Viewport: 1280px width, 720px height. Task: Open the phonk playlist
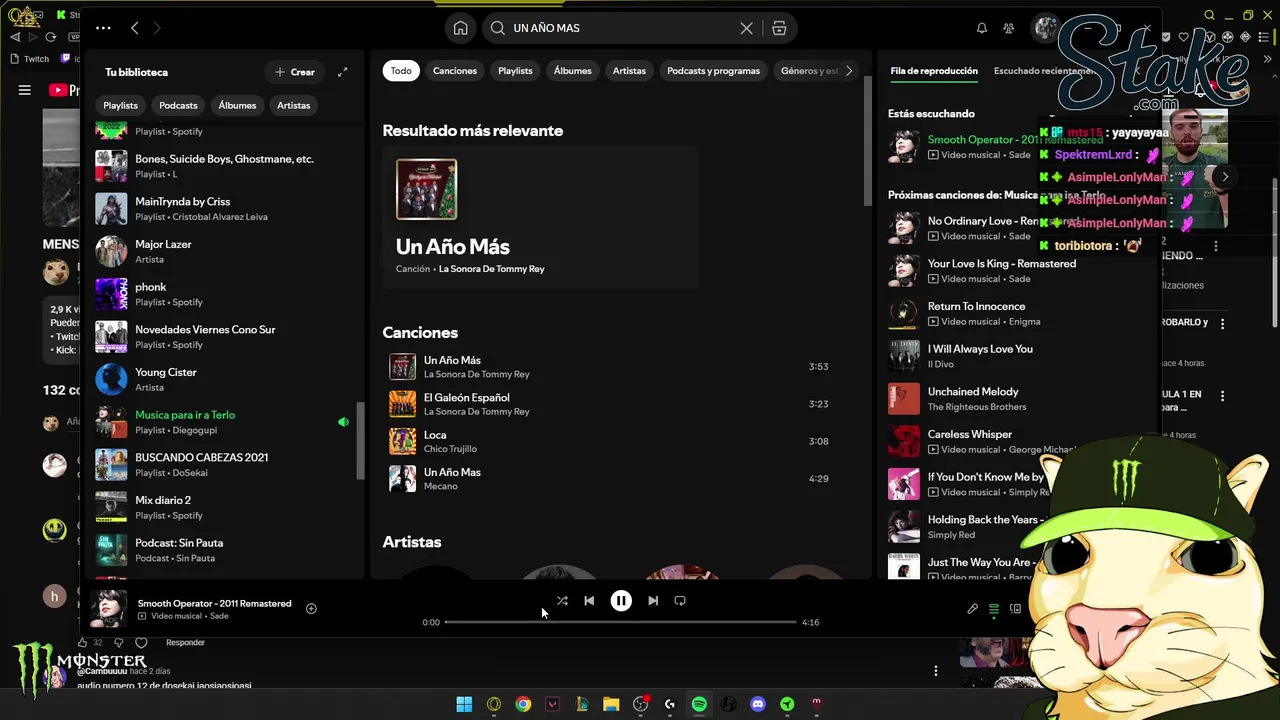[226, 294]
